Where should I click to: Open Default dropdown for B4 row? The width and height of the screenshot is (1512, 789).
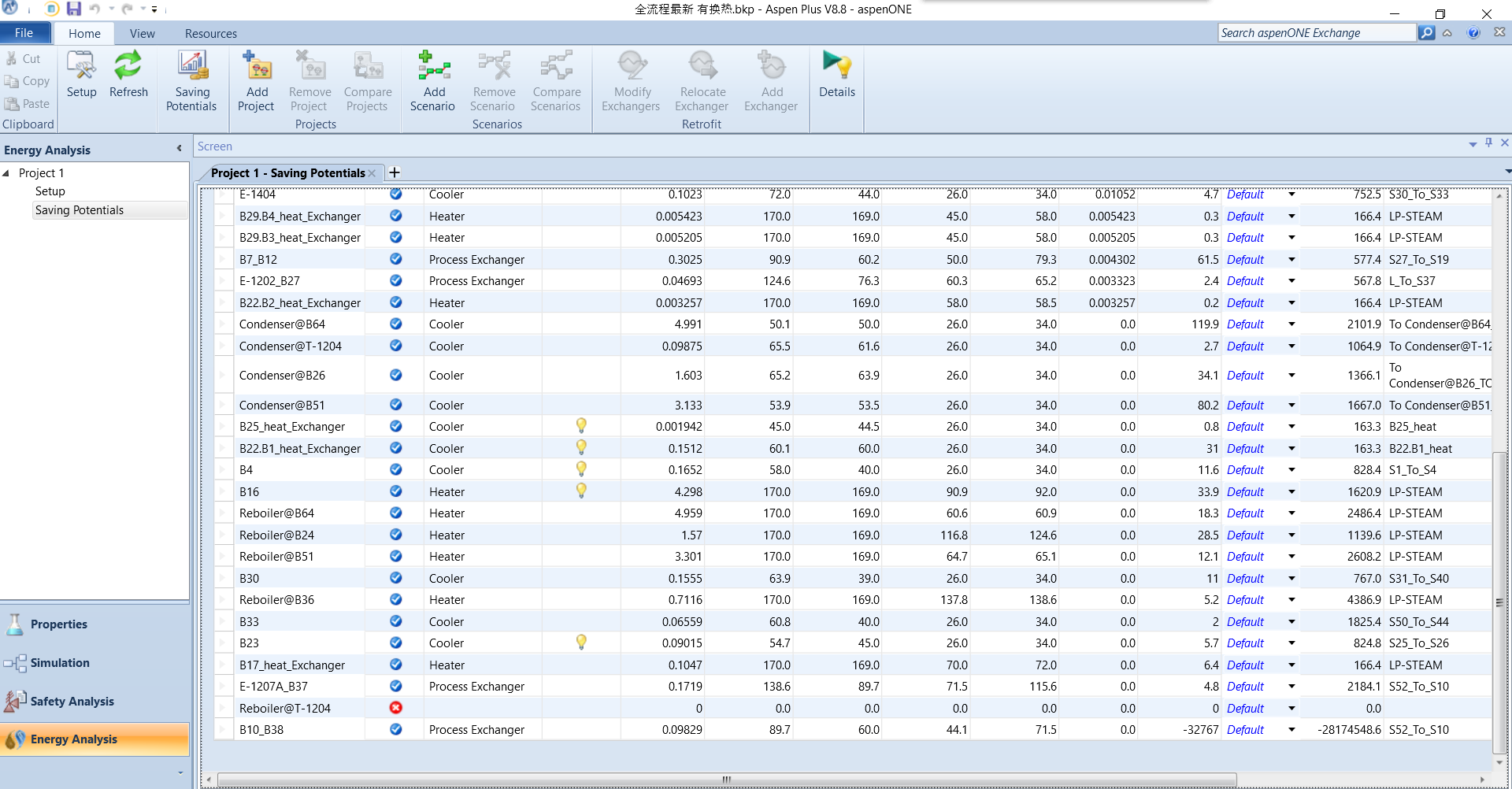[x=1291, y=470]
